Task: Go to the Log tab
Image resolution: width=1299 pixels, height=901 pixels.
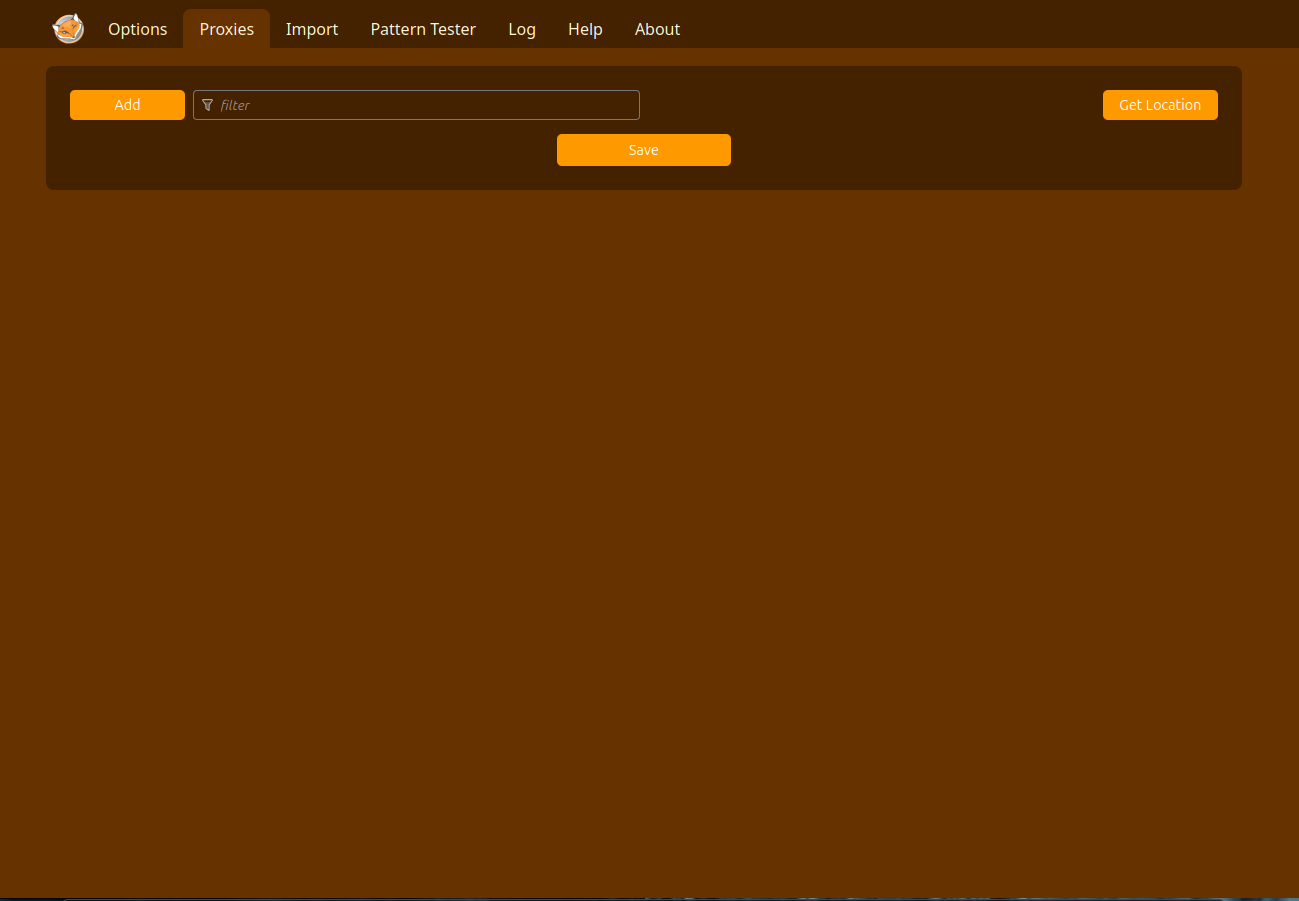Action: pos(522,29)
